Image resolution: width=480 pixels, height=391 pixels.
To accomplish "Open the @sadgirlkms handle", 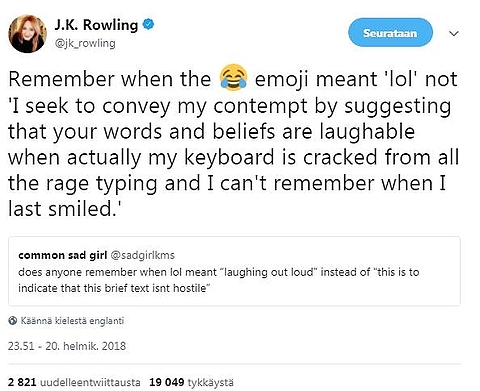I will click(142, 255).
